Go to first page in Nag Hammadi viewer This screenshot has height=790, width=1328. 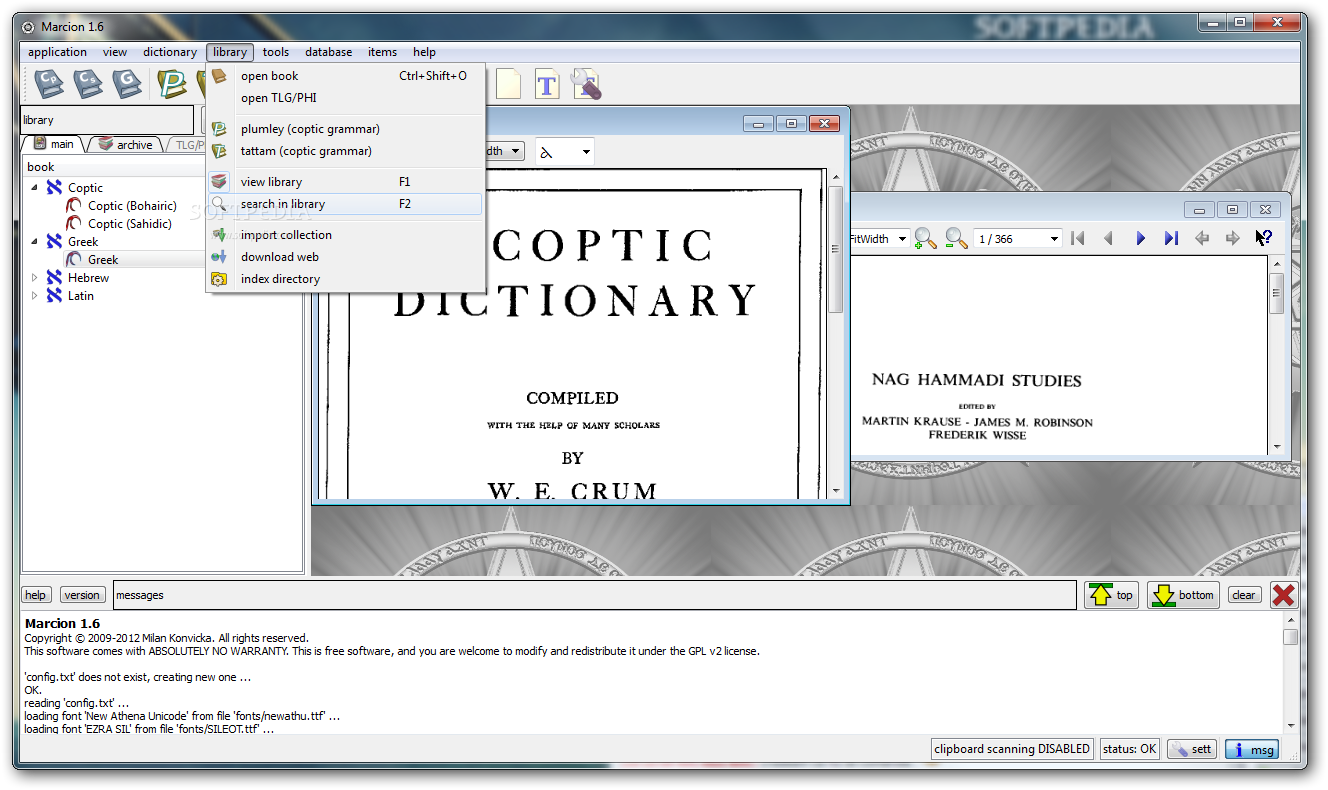pos(1077,238)
